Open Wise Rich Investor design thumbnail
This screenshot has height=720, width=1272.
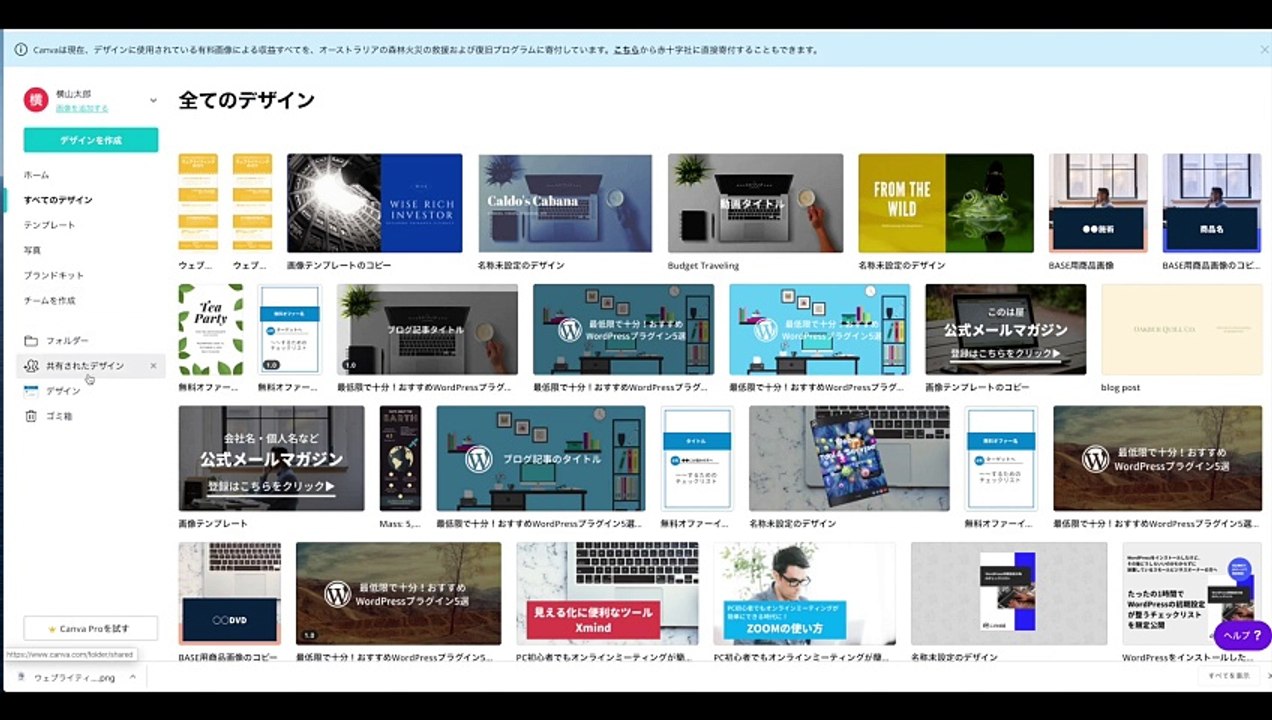pos(374,203)
